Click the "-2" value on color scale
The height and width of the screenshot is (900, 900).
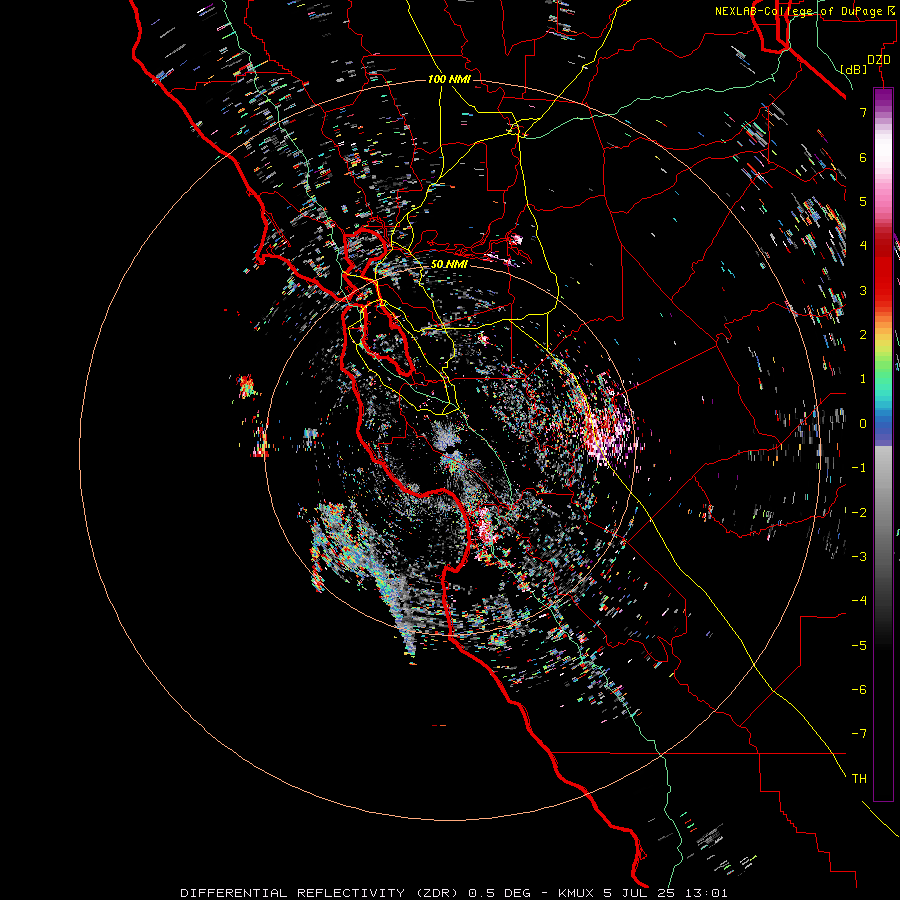[x=859, y=512]
